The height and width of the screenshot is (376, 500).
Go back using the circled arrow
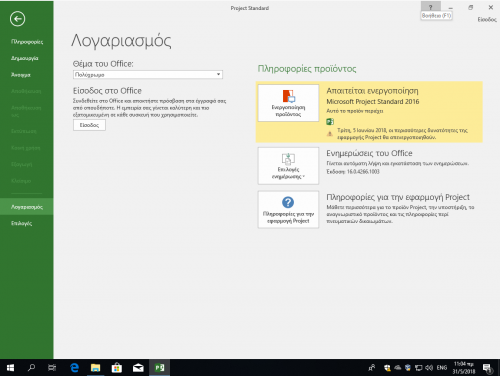[x=17, y=19]
